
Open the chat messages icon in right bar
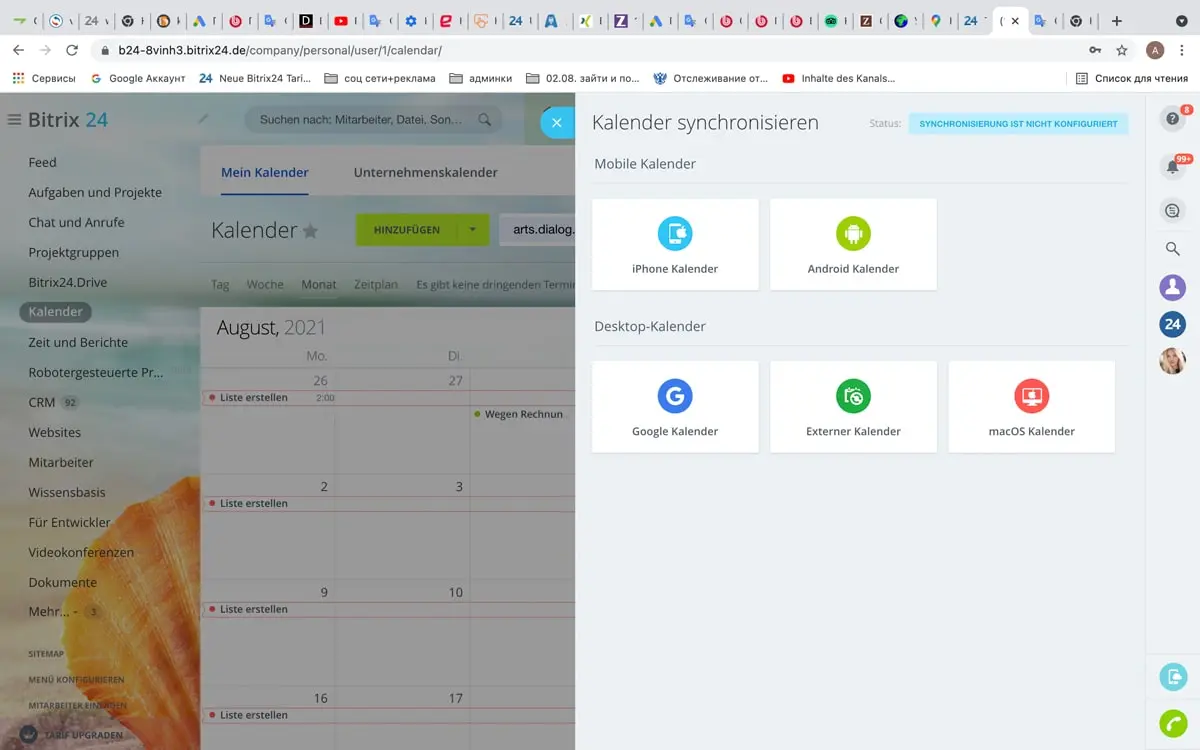(1172, 210)
